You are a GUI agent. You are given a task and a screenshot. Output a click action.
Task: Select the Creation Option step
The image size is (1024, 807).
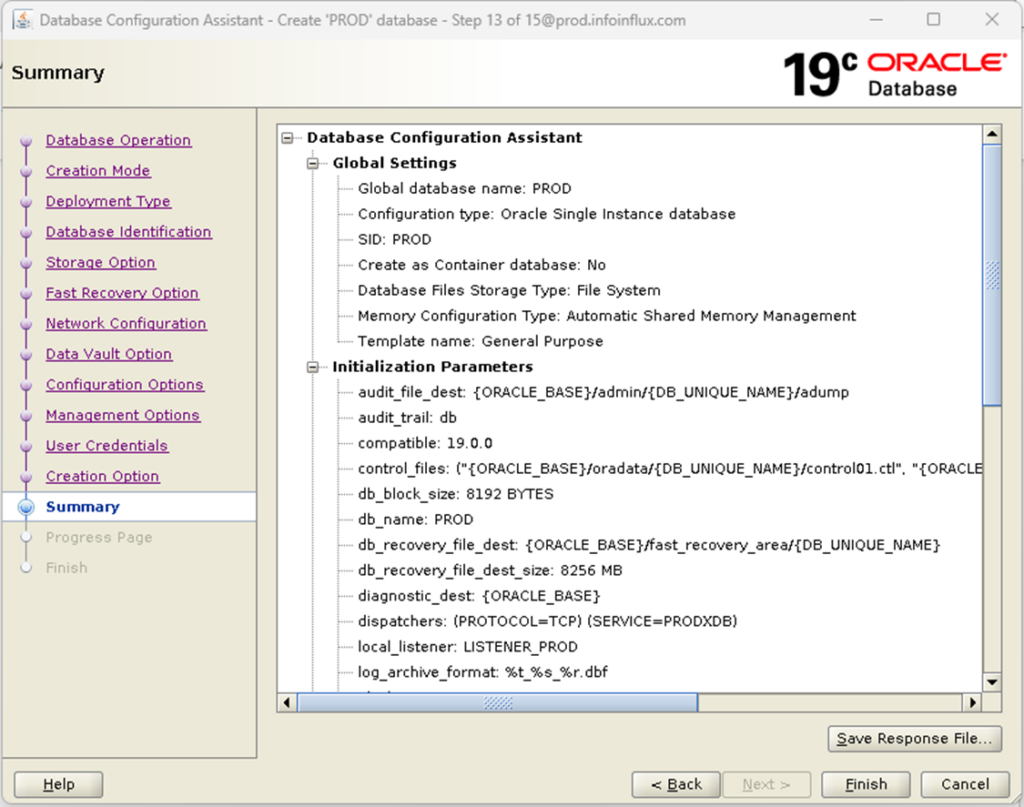point(102,476)
